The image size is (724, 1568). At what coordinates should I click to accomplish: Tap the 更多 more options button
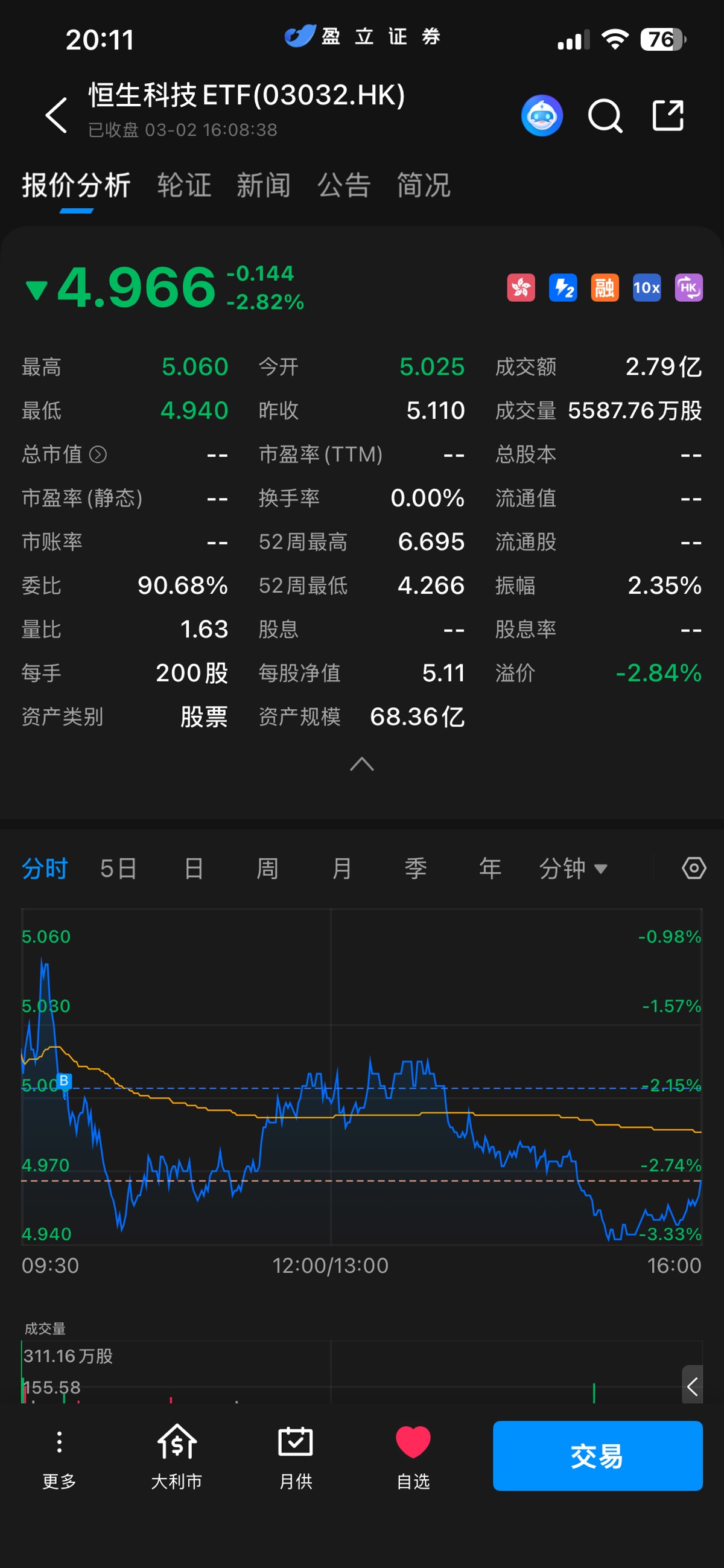pos(59,1456)
